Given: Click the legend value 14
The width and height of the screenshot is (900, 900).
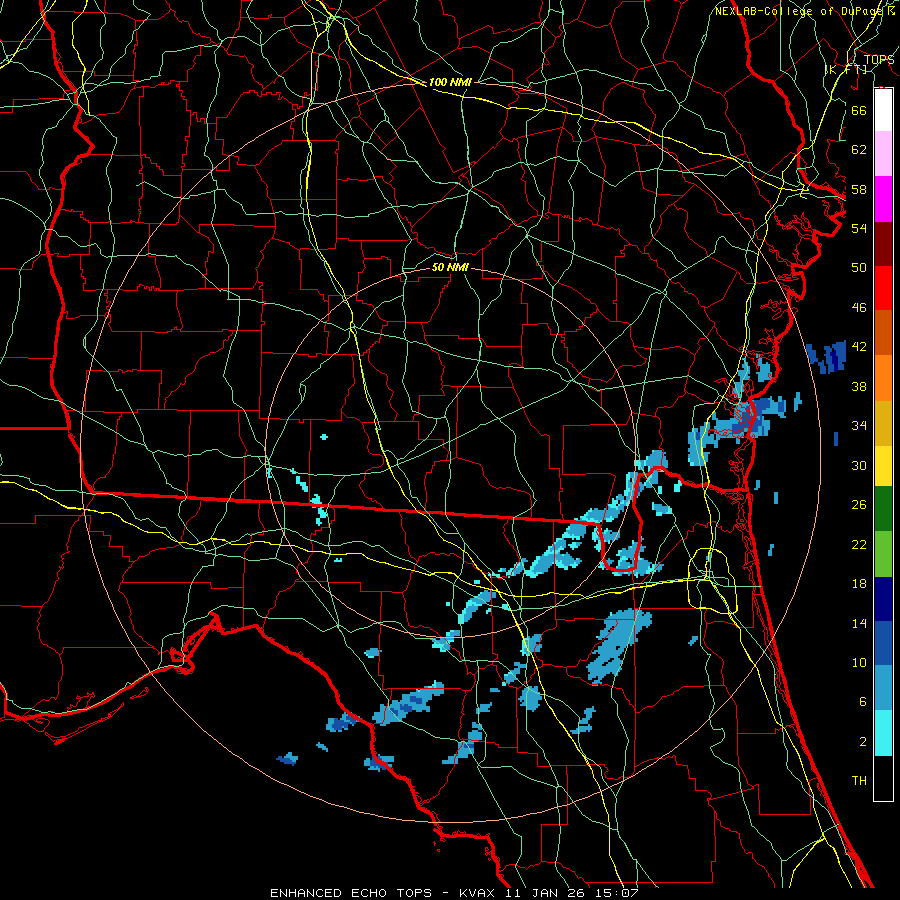Looking at the screenshot, I should [859, 623].
